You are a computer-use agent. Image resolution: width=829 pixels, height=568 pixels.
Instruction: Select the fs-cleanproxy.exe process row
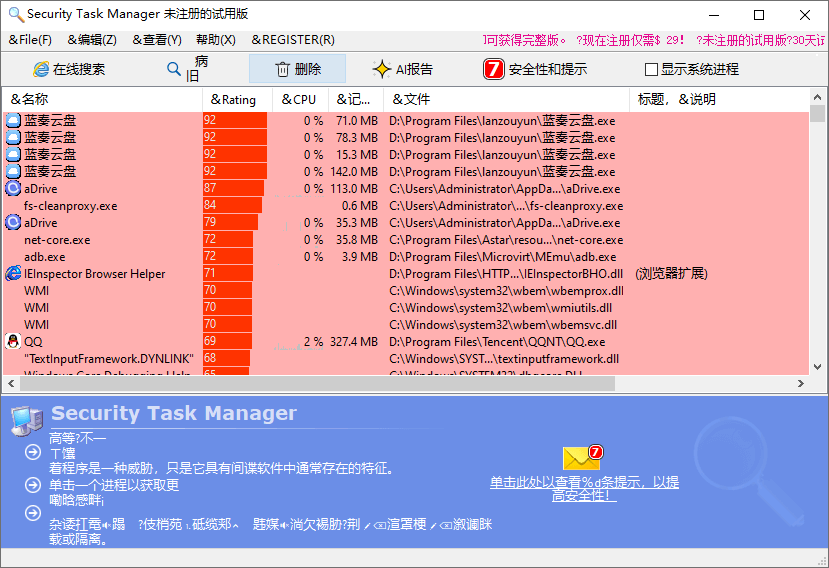(x=406, y=206)
